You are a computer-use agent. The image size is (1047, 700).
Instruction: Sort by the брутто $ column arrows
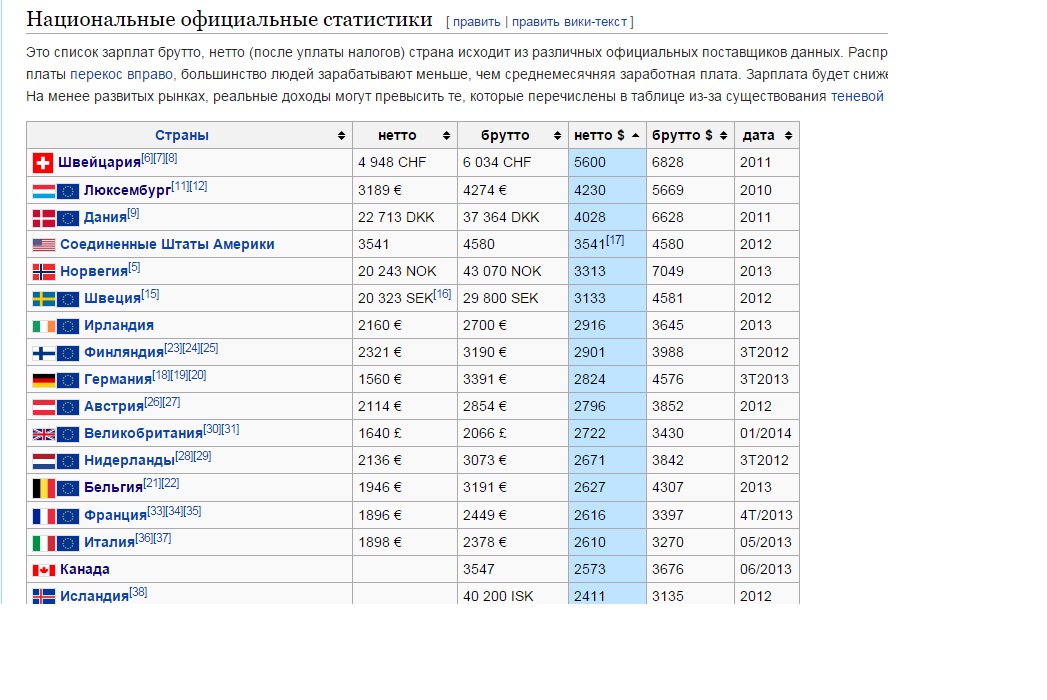(723, 136)
